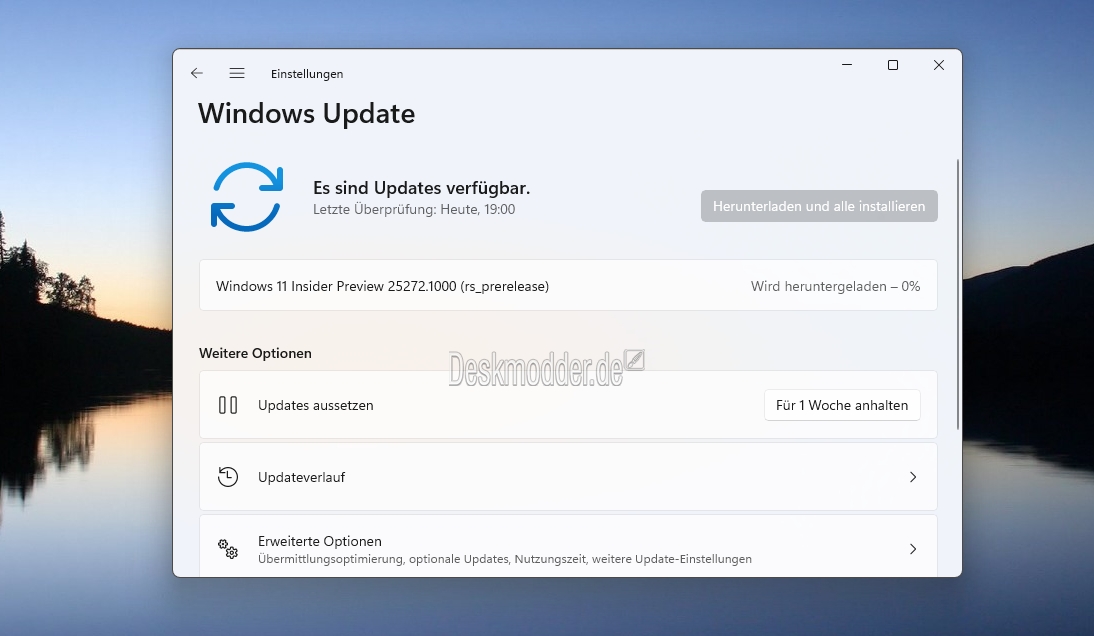Viewport: 1094px width, 636px height.
Task: Pause updates with Für 1 Woche anhalten
Action: pos(842,405)
